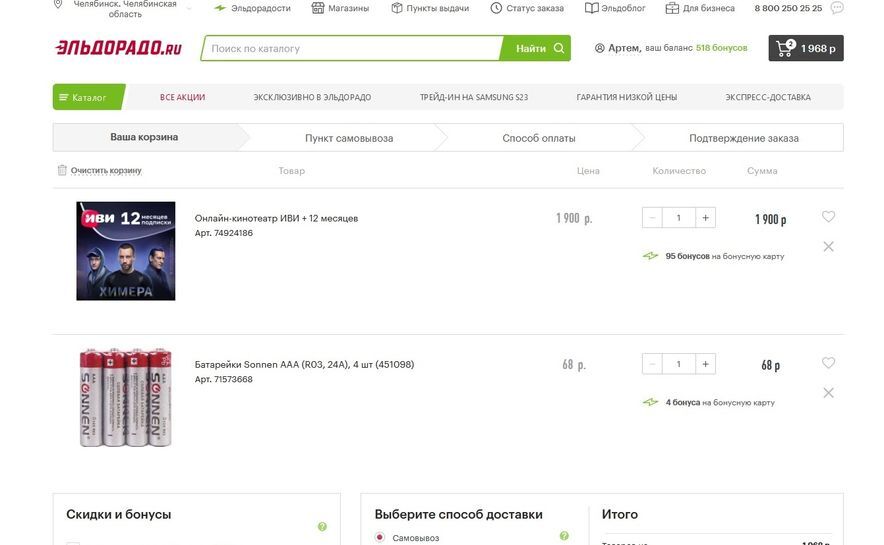Viewport: 884px width, 545px height.
Task: Click the cart icon showing 1 968 р
Action: click(x=805, y=48)
